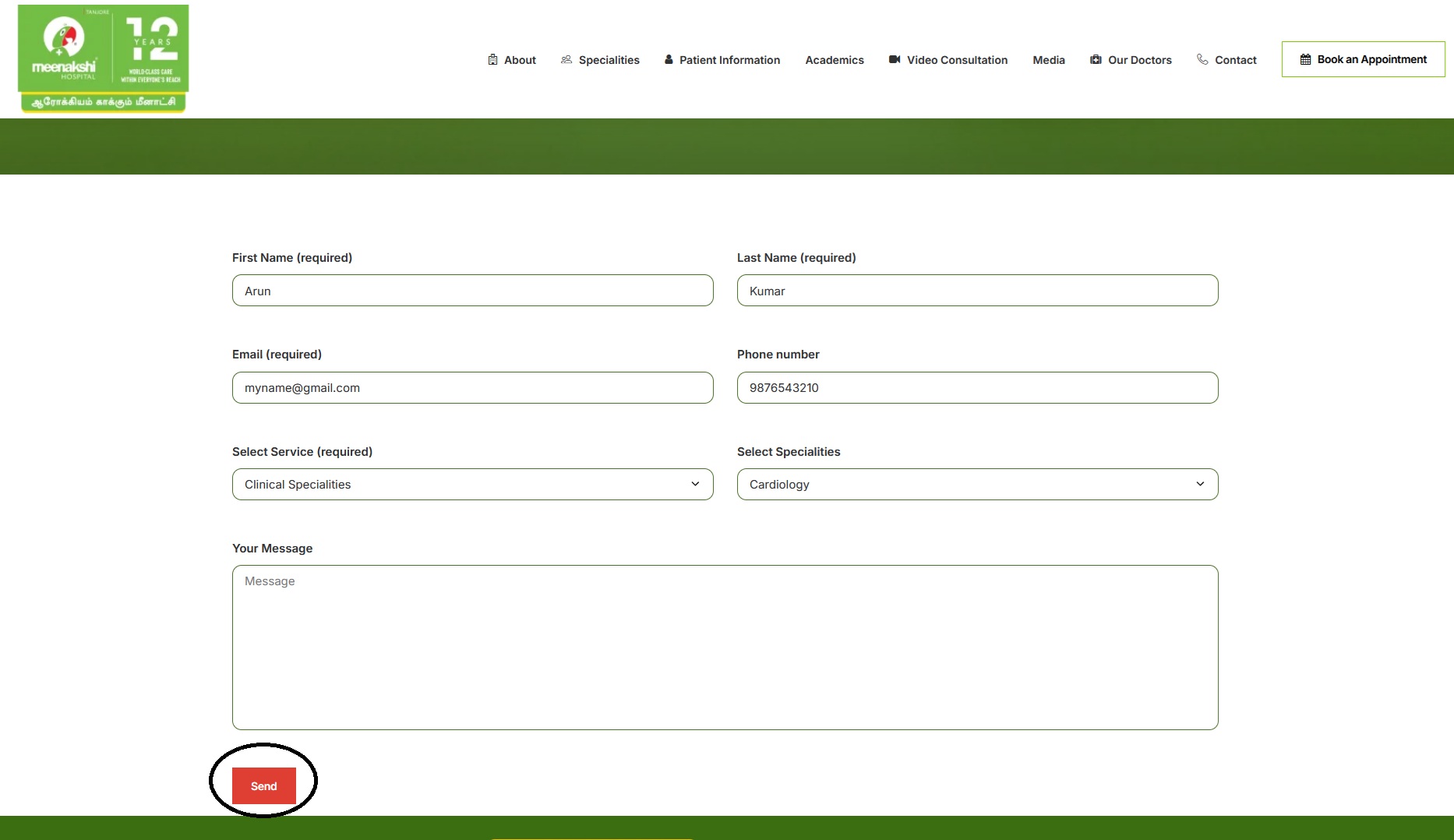This screenshot has height=840, width=1454.
Task: Click into the Last Name field
Action: (977, 291)
